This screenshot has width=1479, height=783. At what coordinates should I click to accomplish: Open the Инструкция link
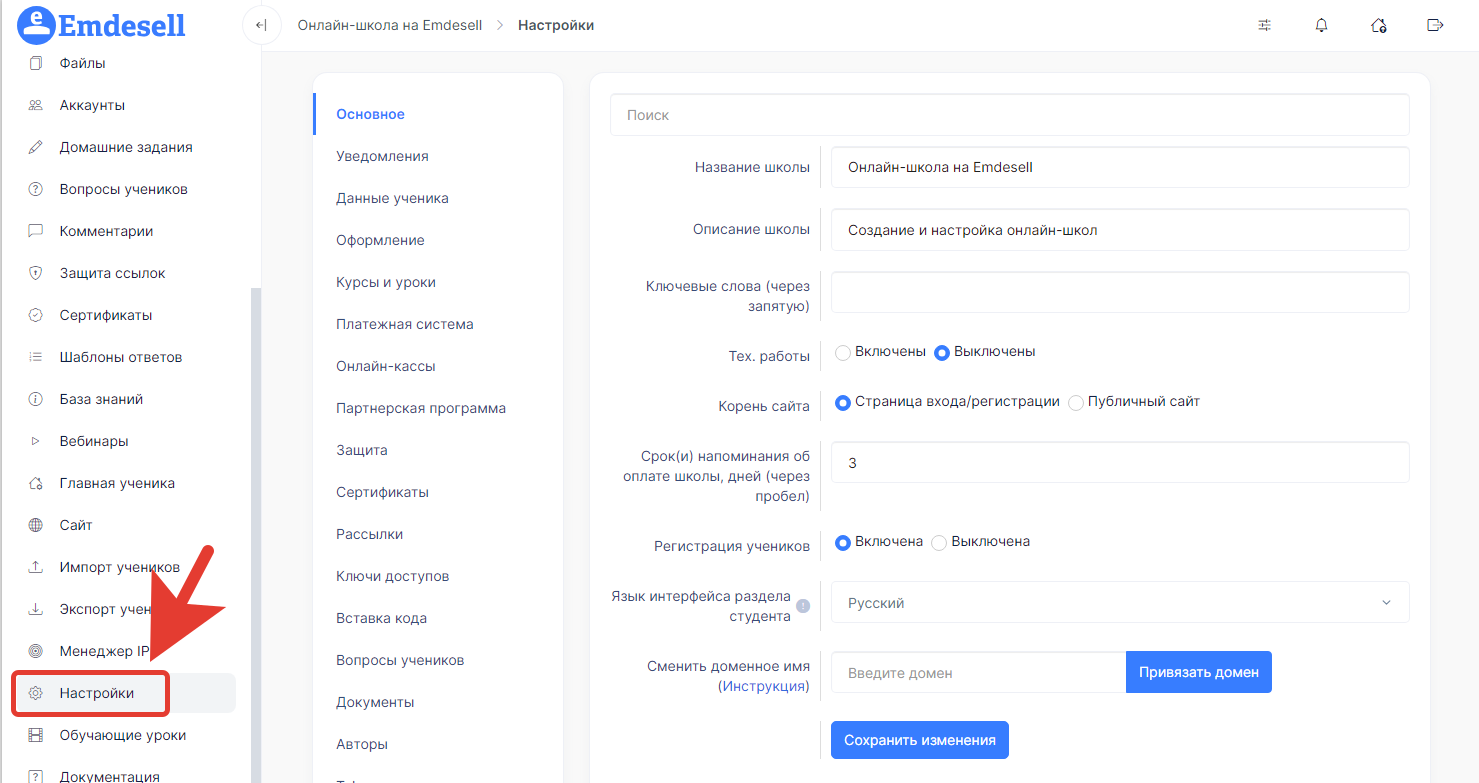click(765, 687)
